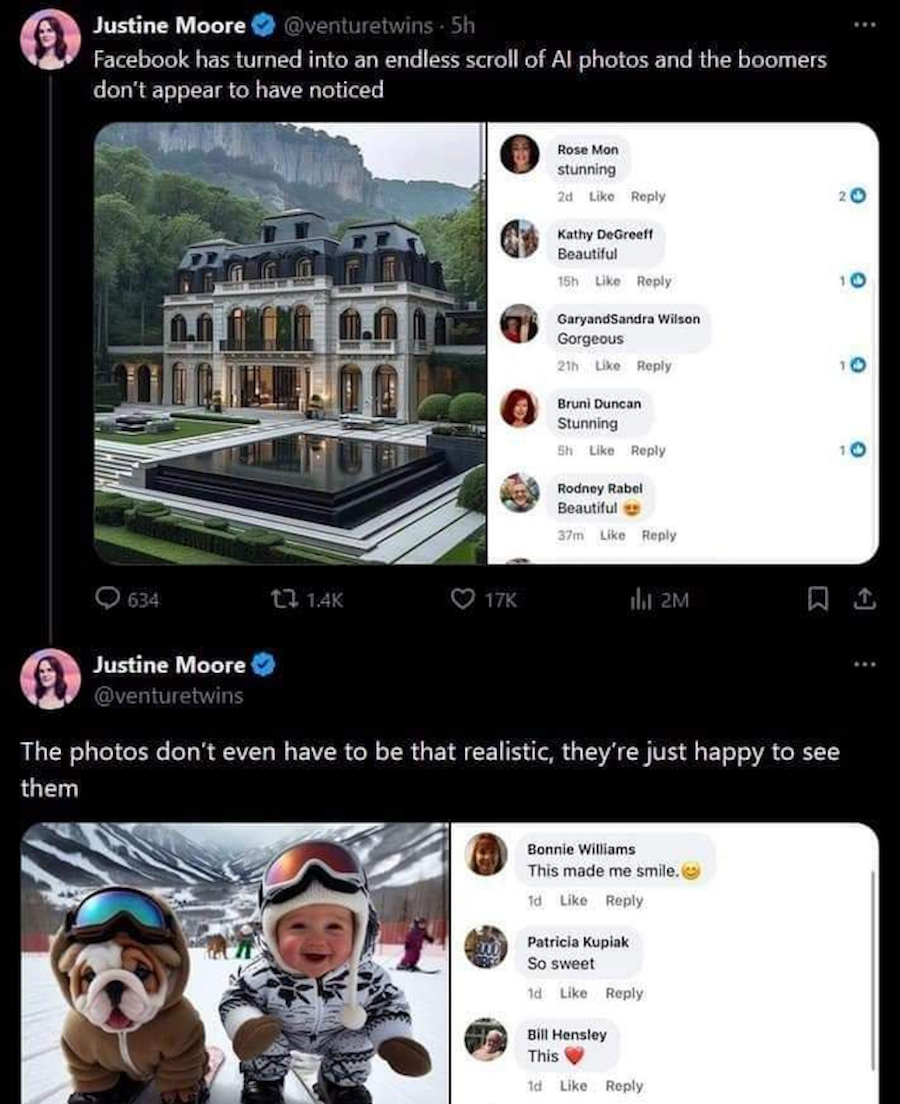Reply to Bruni Duncan's comment
900x1104 pixels.
tap(648, 451)
